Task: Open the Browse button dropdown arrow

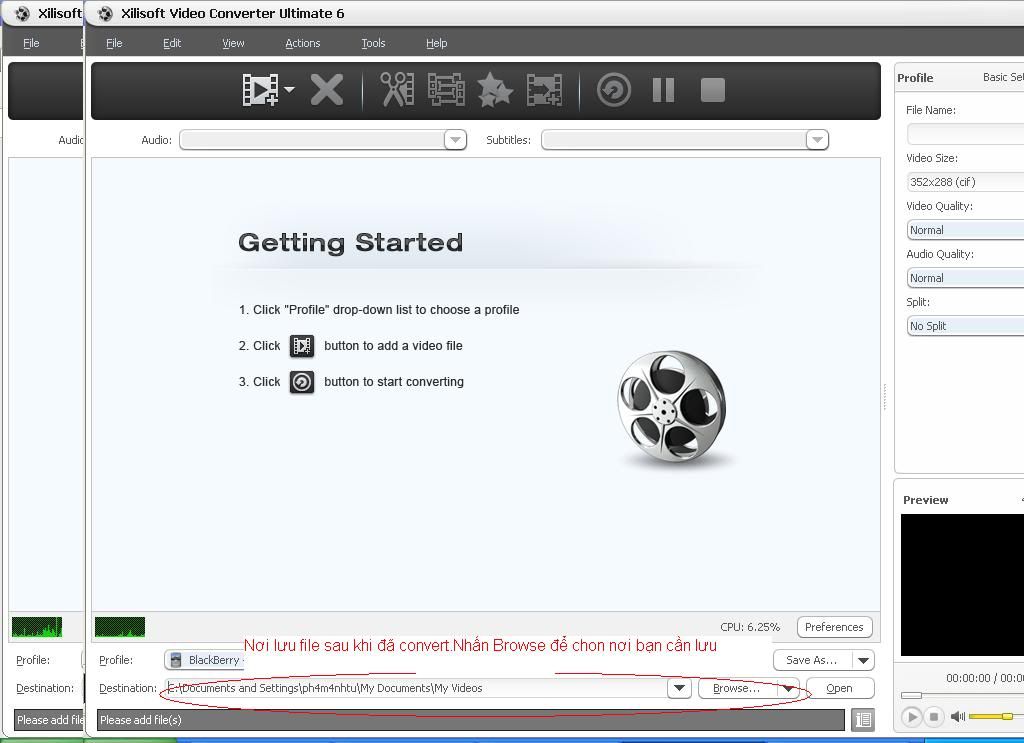Action: [x=788, y=688]
